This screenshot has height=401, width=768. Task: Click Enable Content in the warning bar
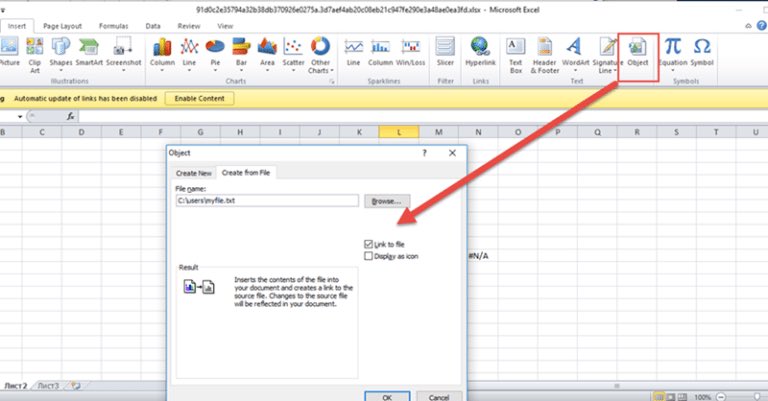[x=199, y=98]
